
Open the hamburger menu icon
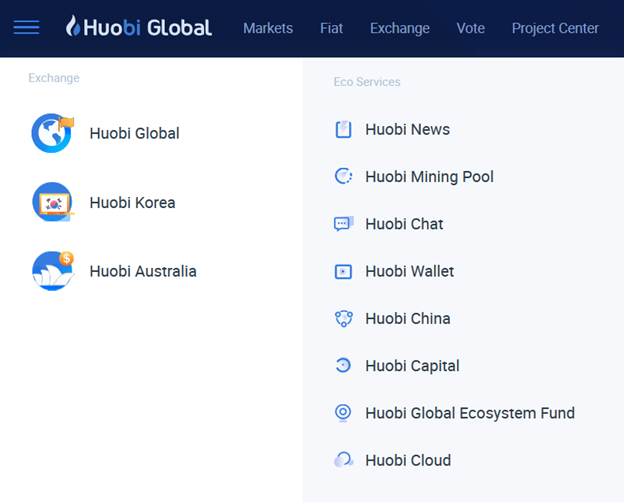pos(26,27)
